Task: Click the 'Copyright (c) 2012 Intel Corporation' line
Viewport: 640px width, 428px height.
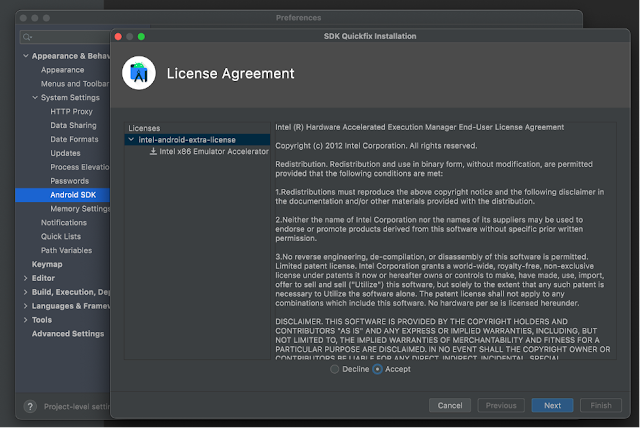Action: [x=376, y=146]
